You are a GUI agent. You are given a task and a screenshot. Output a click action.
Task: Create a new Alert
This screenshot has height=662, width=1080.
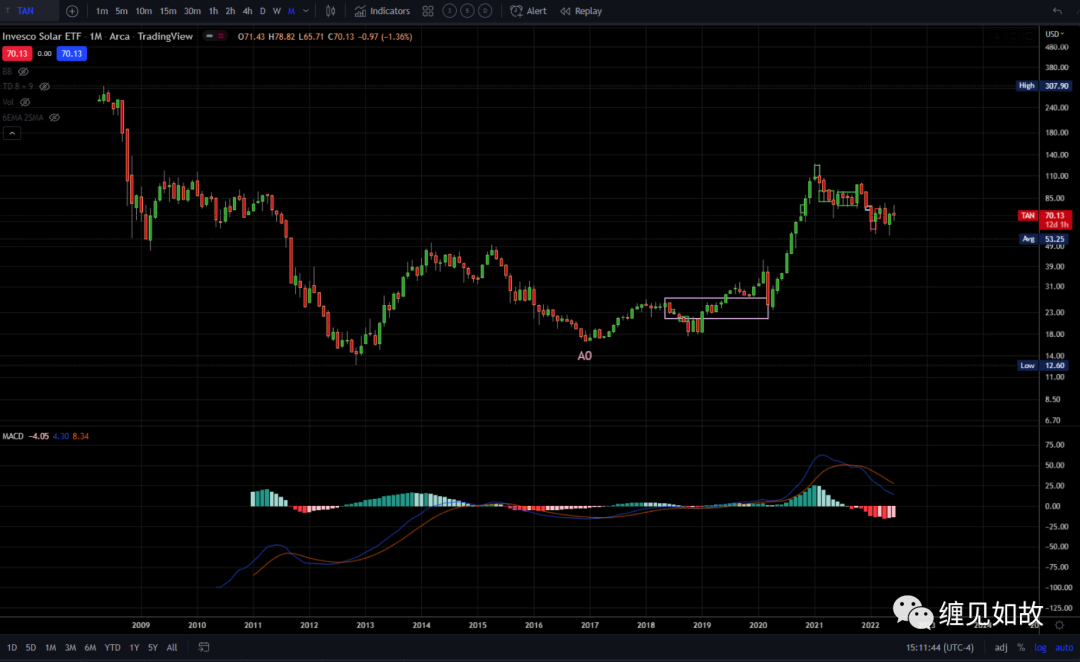[528, 11]
